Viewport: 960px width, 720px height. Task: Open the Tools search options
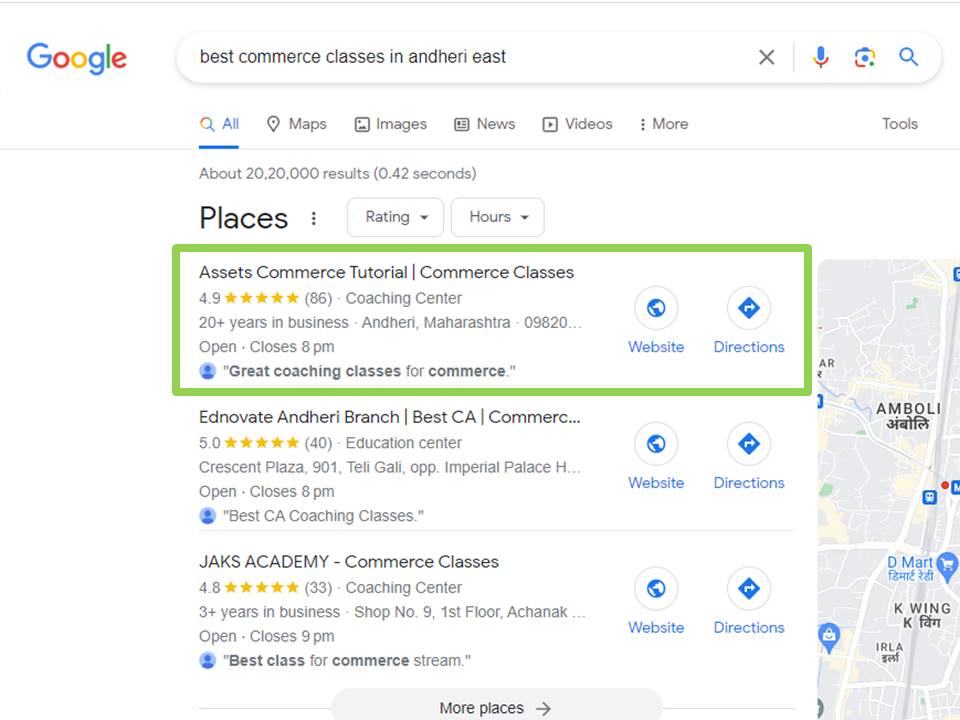click(899, 124)
